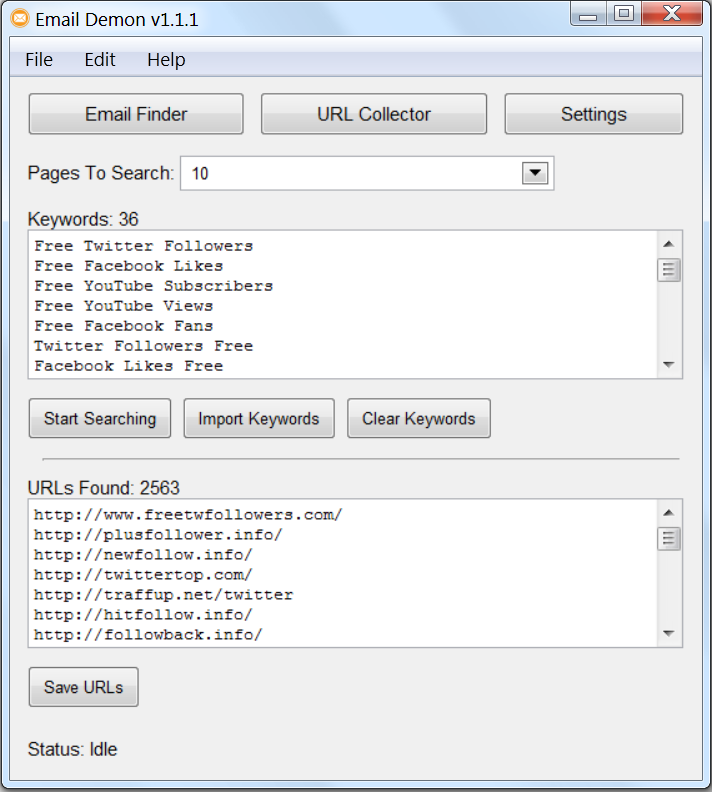Click the keywords list scroll down arrow
712x792 pixels.
tap(669, 364)
